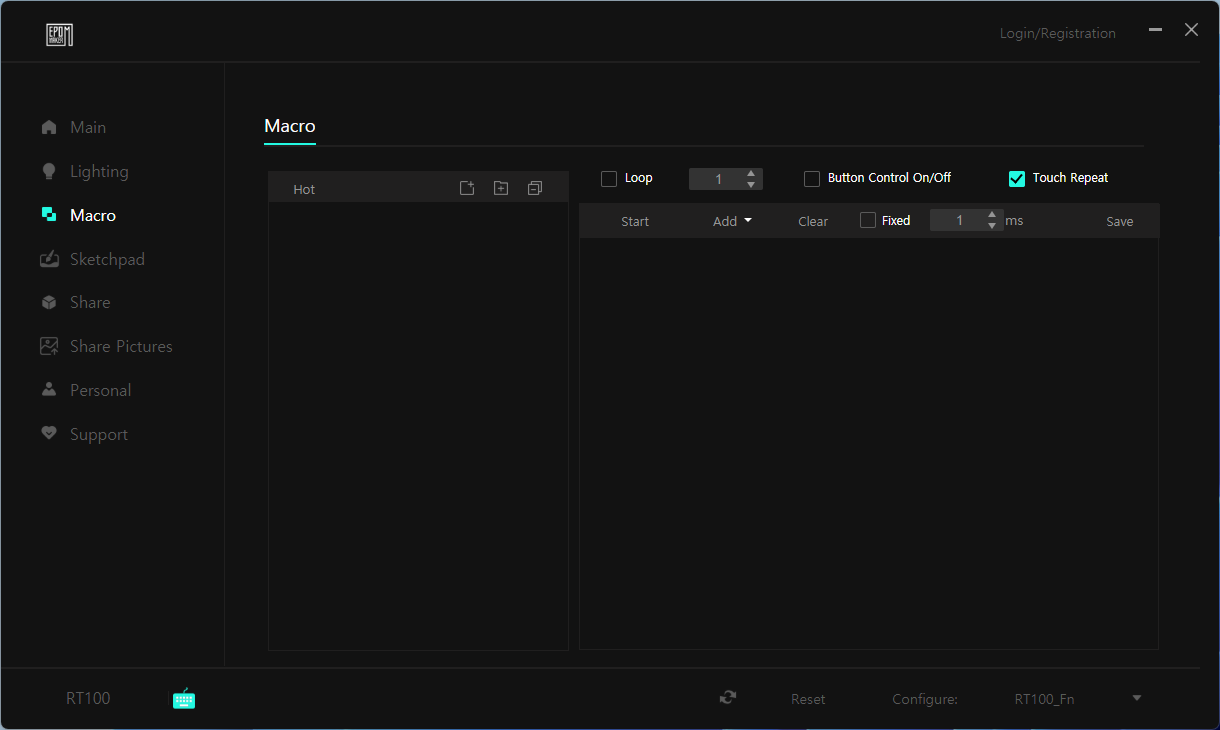Click the Clear button
This screenshot has height=730, width=1220.
click(x=813, y=221)
